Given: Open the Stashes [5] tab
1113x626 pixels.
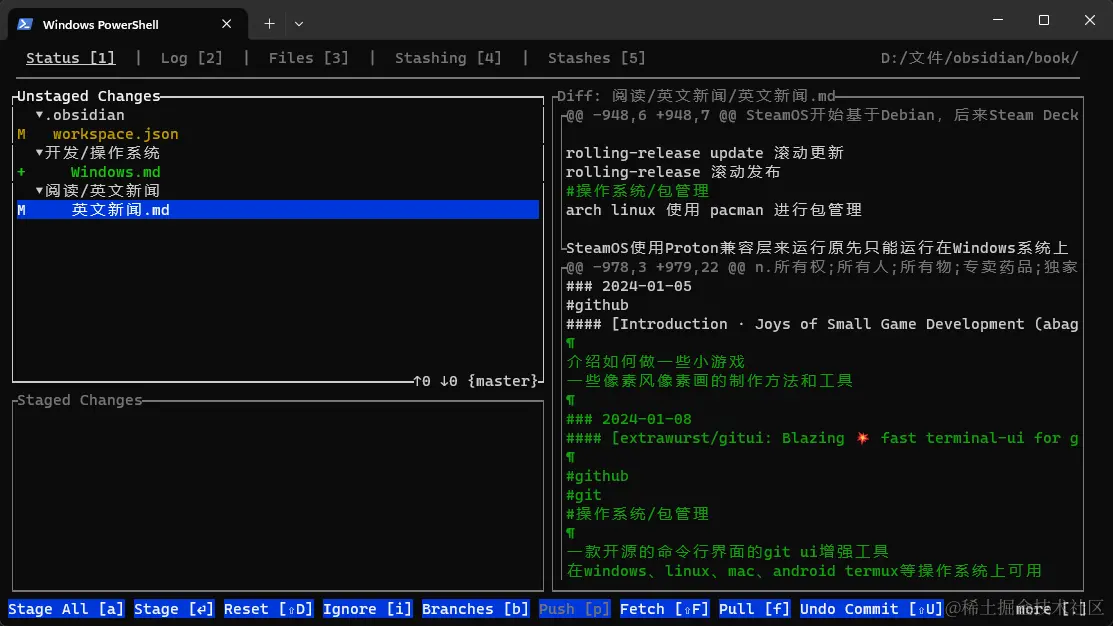Looking at the screenshot, I should pos(596,58).
